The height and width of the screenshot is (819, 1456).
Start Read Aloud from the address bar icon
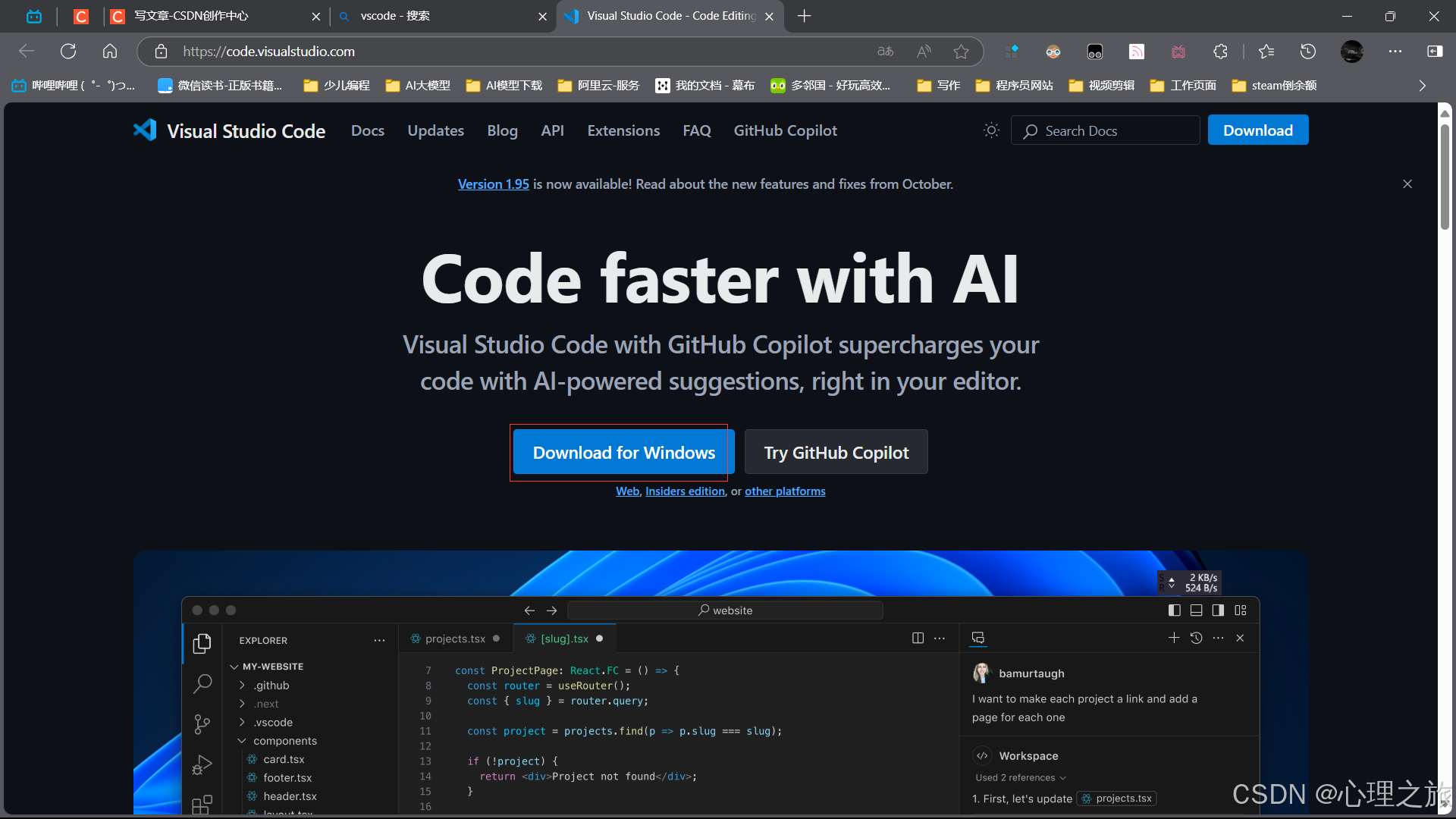point(924,52)
